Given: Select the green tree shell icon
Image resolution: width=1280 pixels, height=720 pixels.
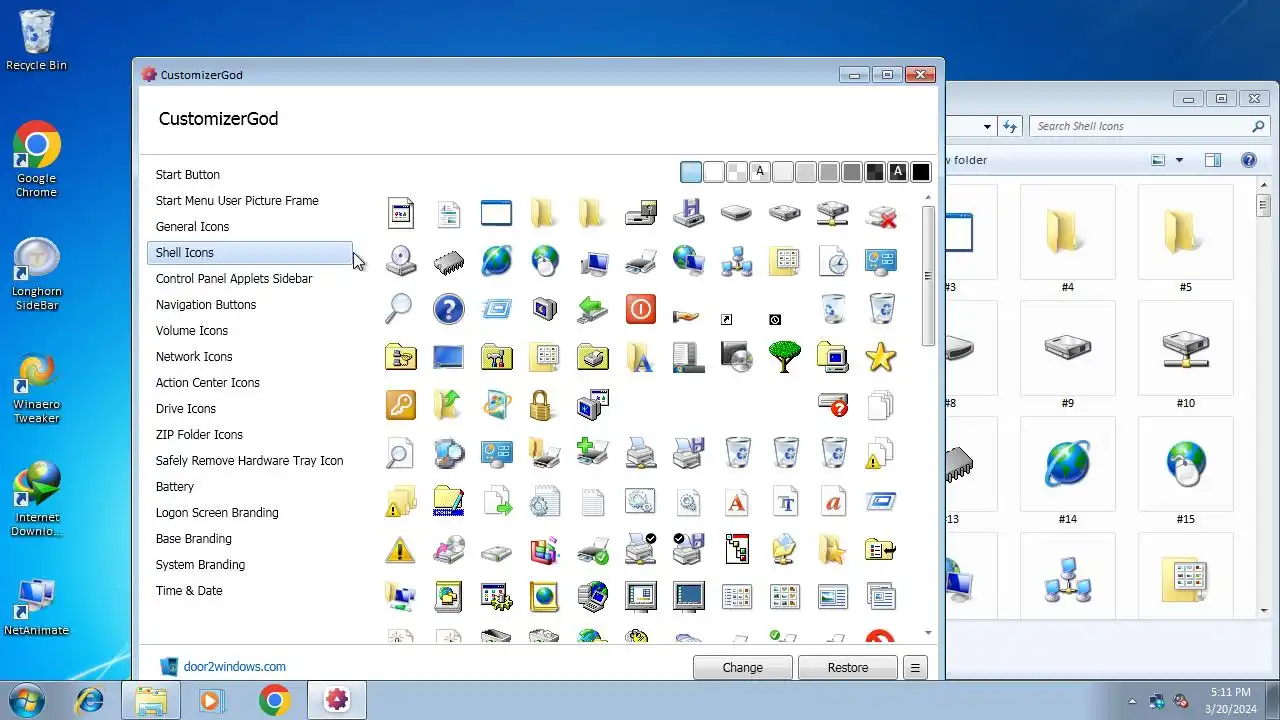Looking at the screenshot, I should (784, 357).
